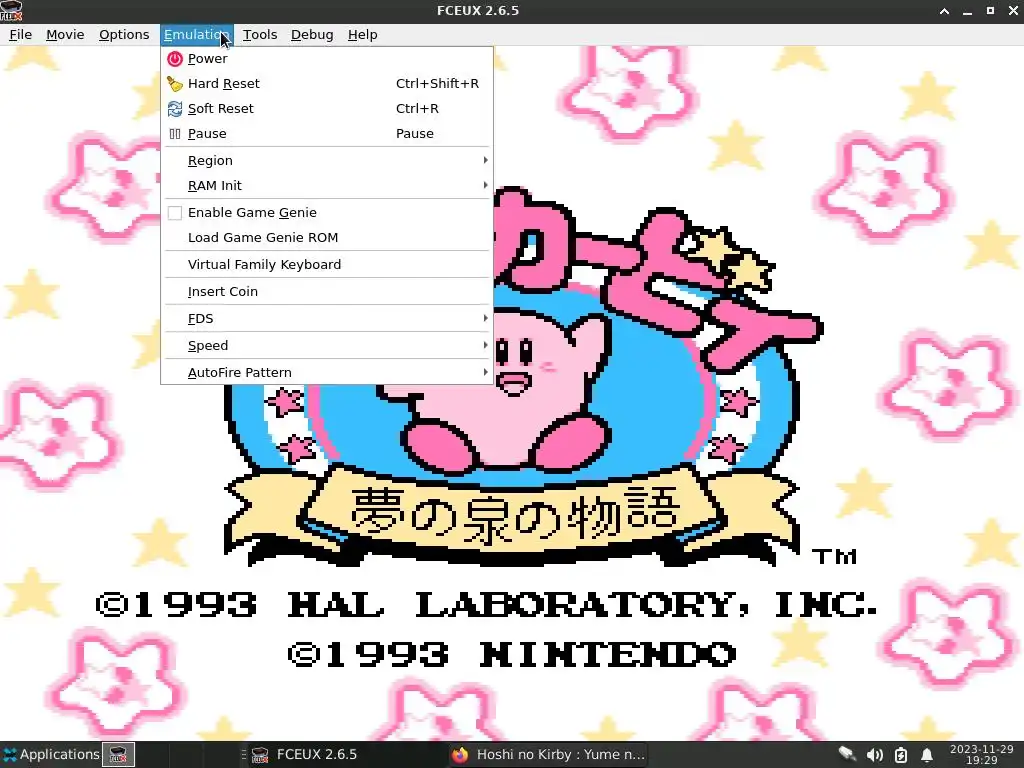
Task: Open the volume speaker tray icon
Action: click(x=874, y=755)
